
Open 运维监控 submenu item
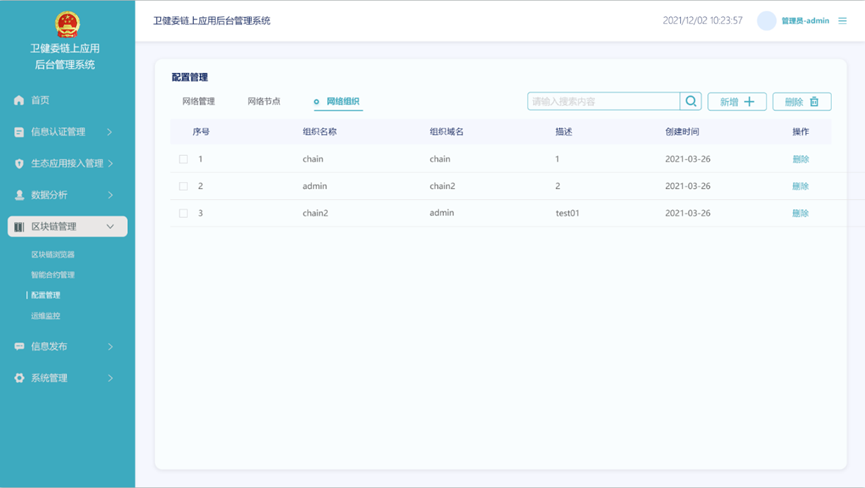click(46, 315)
